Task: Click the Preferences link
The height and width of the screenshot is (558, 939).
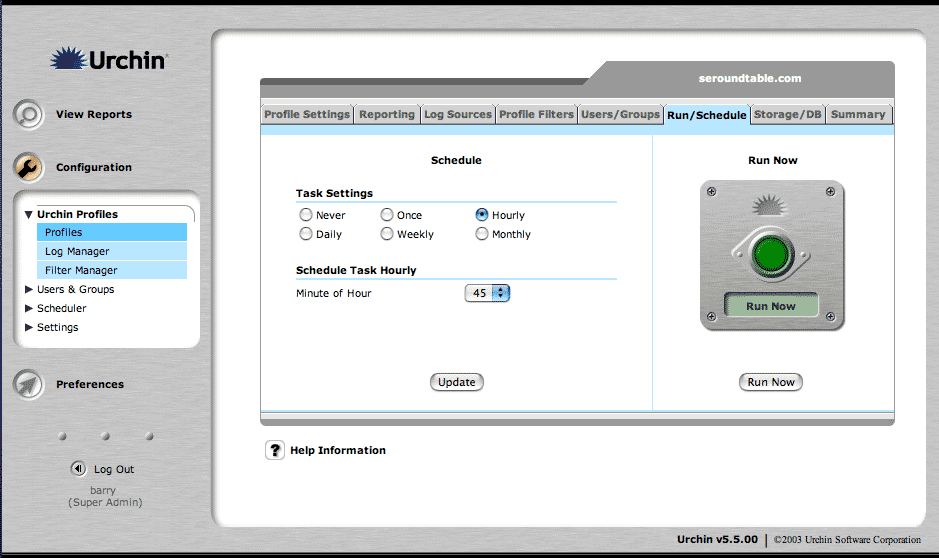Action: (x=90, y=384)
